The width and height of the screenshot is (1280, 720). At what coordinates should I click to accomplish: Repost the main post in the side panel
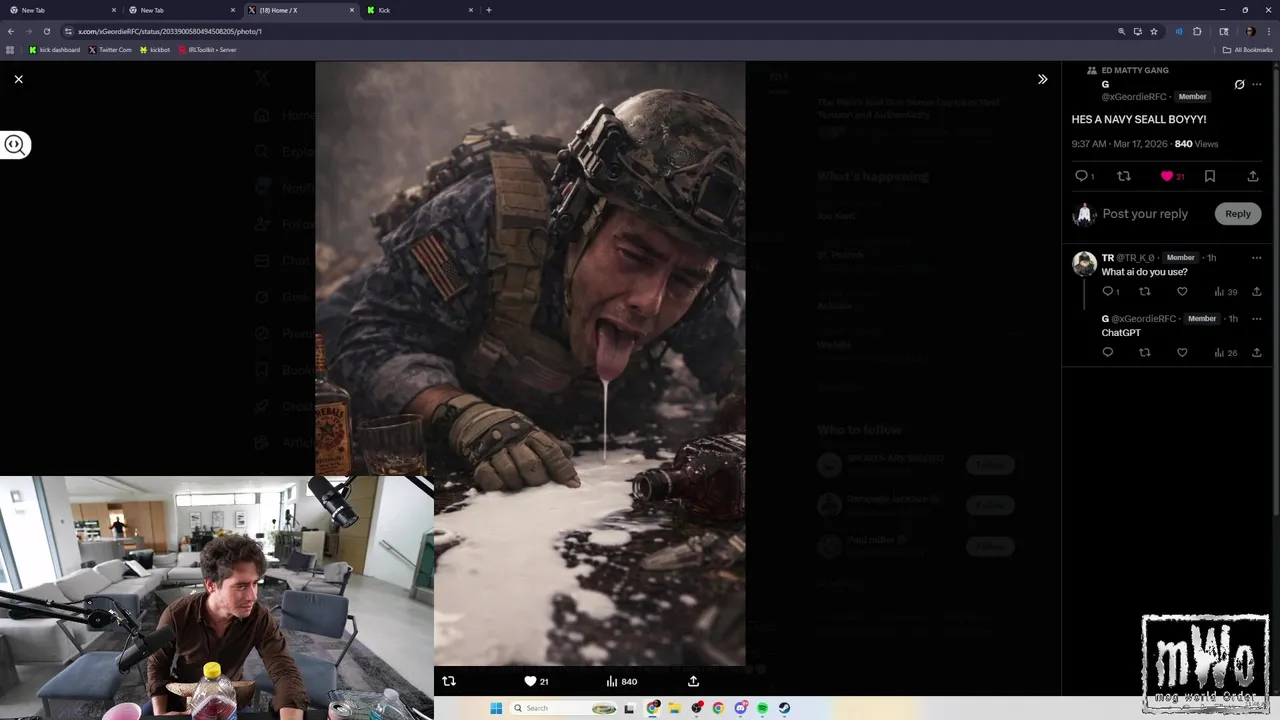(x=1124, y=176)
